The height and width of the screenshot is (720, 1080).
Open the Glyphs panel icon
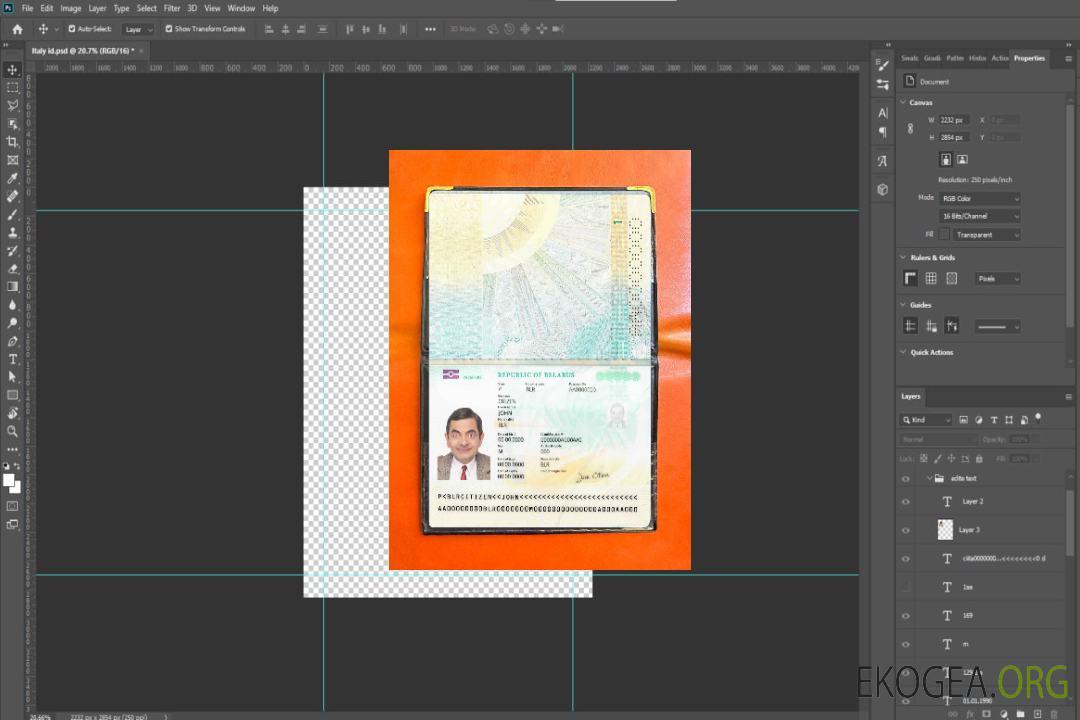click(883, 161)
